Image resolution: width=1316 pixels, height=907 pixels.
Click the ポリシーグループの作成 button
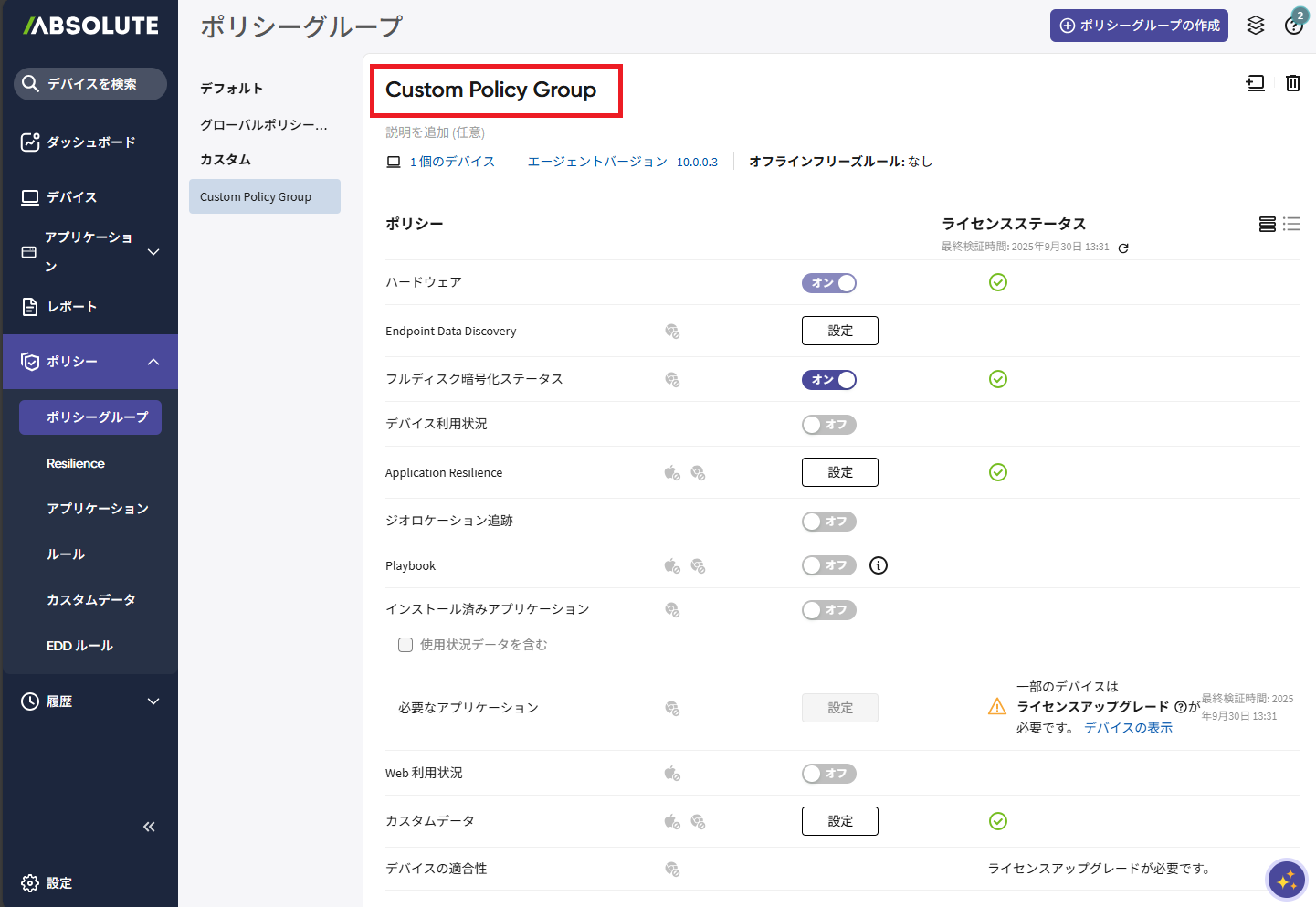coord(1138,26)
